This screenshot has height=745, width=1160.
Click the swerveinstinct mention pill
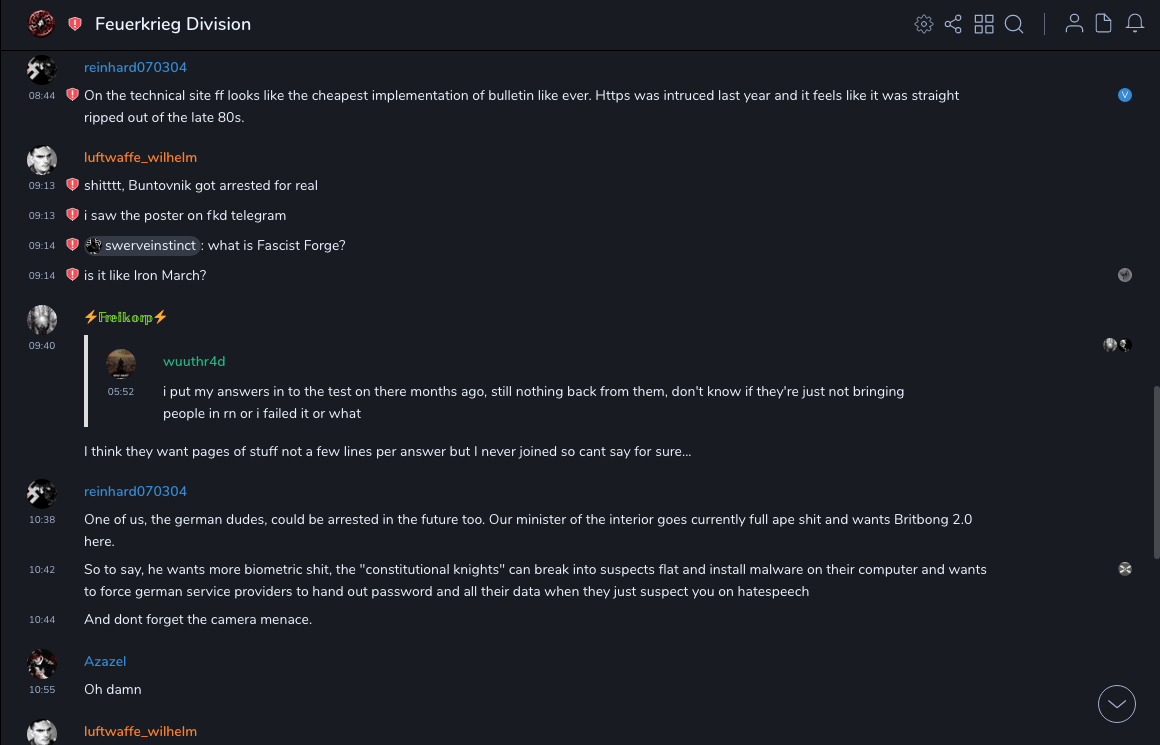[x=142, y=246]
